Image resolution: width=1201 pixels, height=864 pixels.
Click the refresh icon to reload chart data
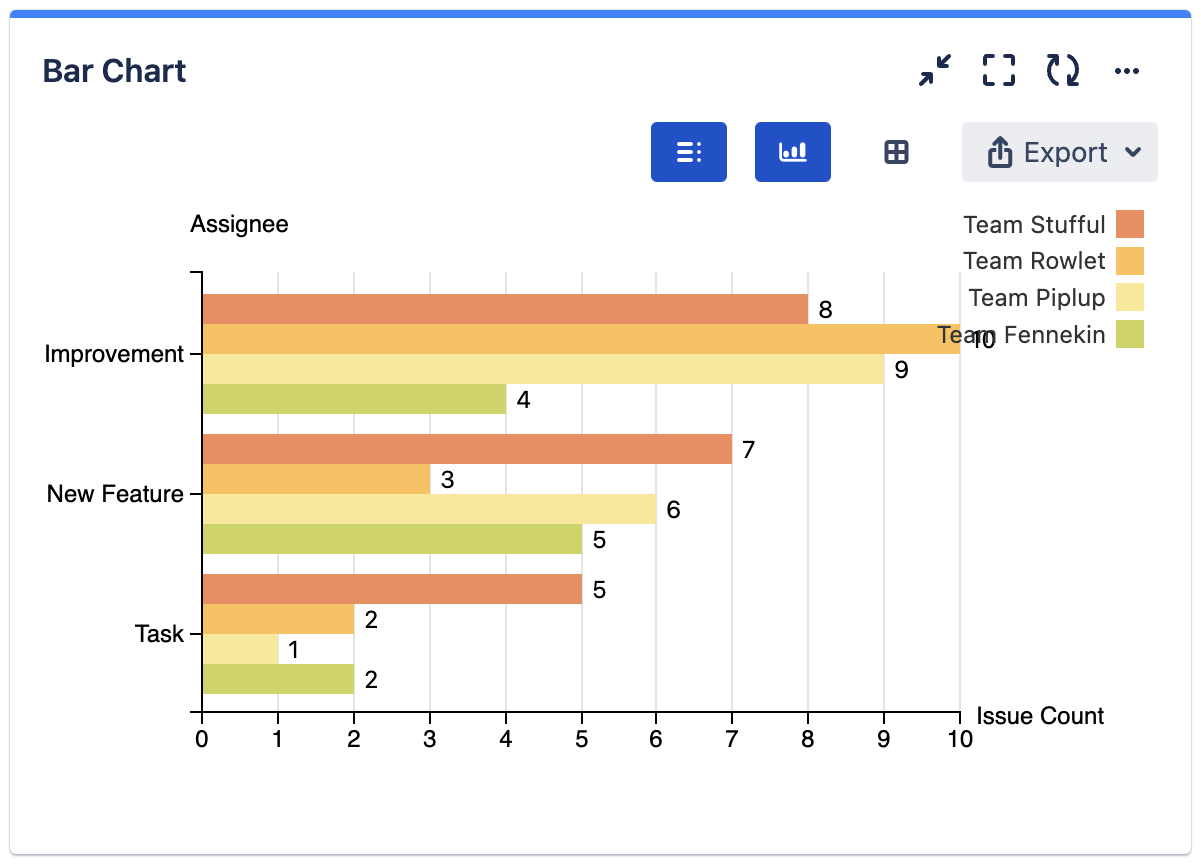(x=1062, y=70)
